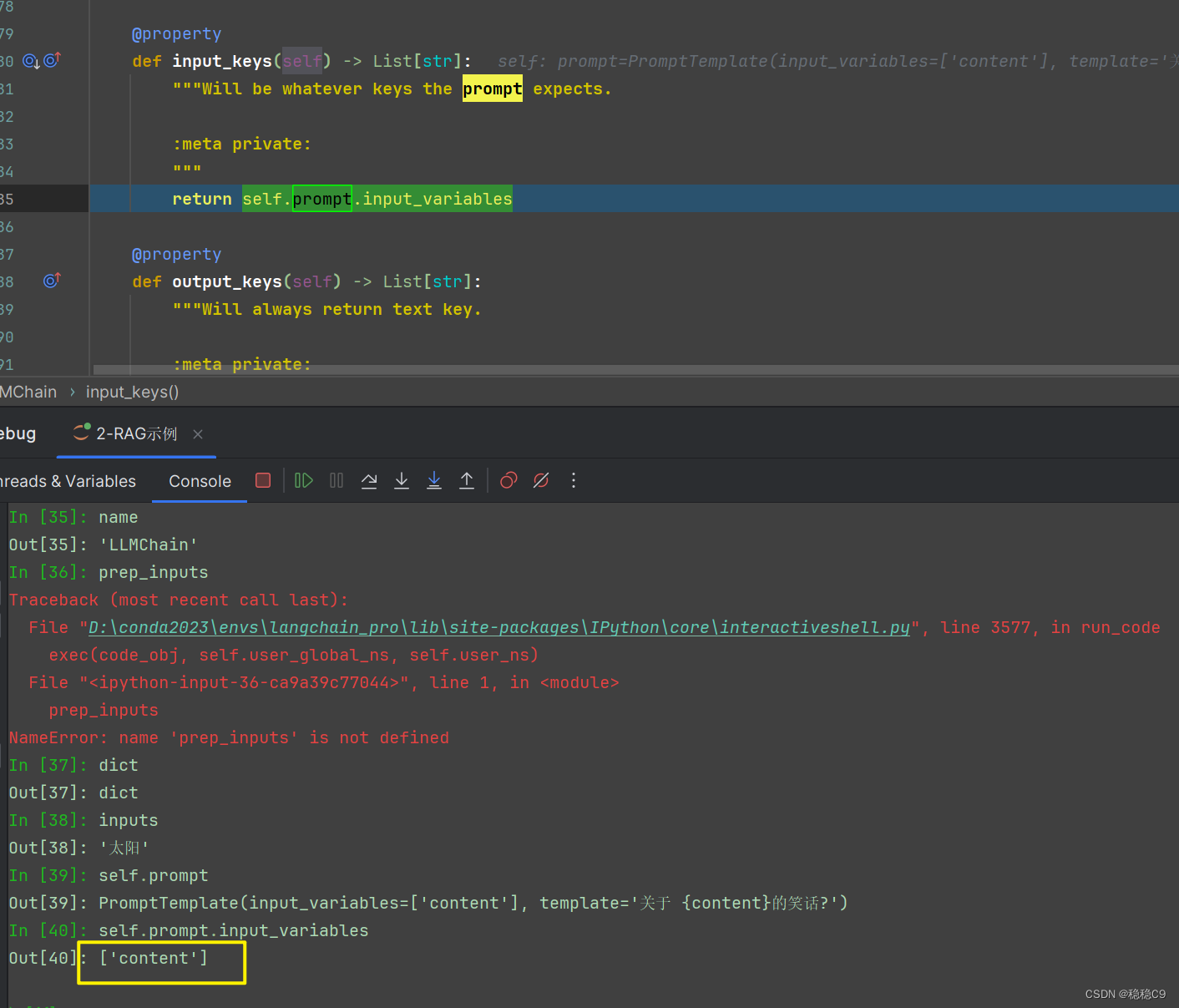1179x1008 pixels.
Task: Click the first @property decorator
Action: click(x=177, y=33)
